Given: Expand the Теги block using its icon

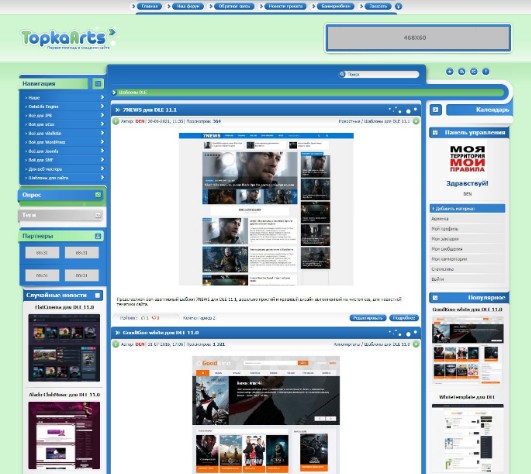Looking at the screenshot, I should [x=98, y=215].
